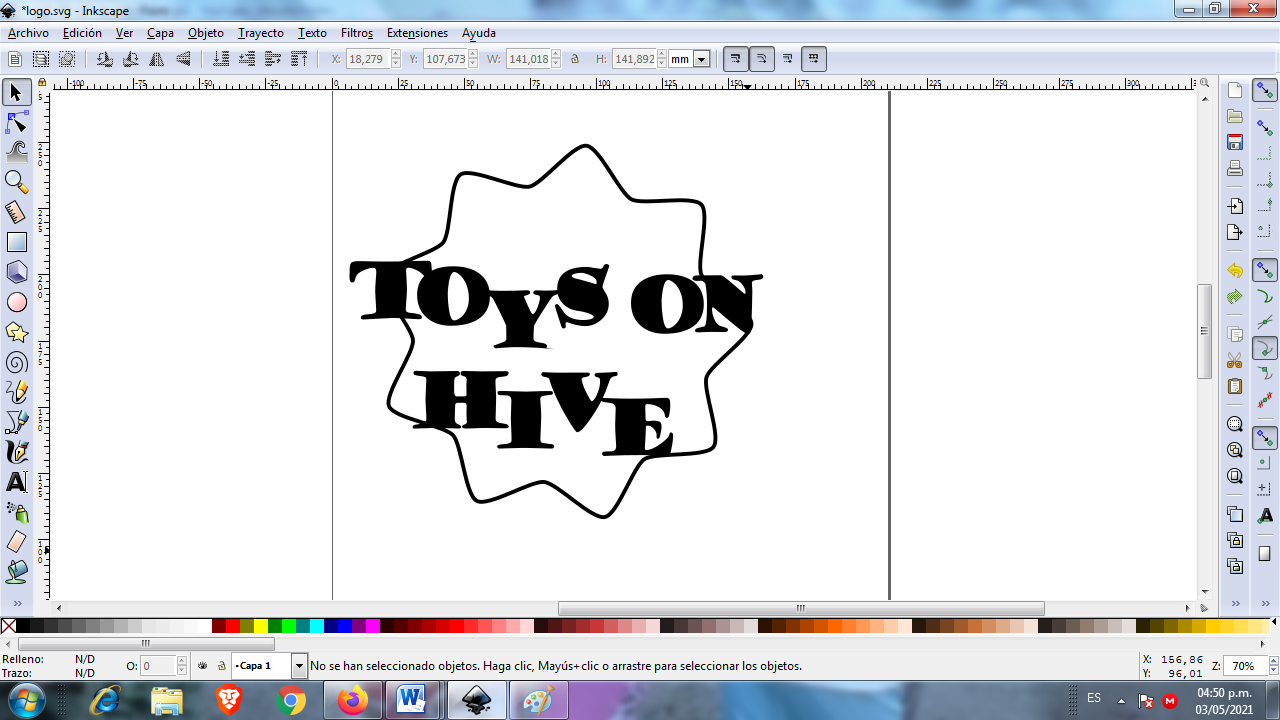Open the Trayecto menu

point(261,33)
